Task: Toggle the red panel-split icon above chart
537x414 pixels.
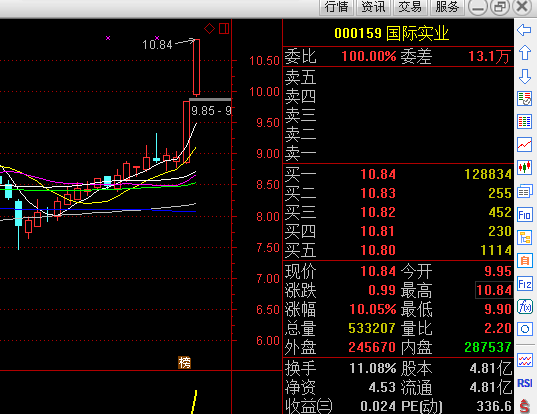Action: coord(224,28)
